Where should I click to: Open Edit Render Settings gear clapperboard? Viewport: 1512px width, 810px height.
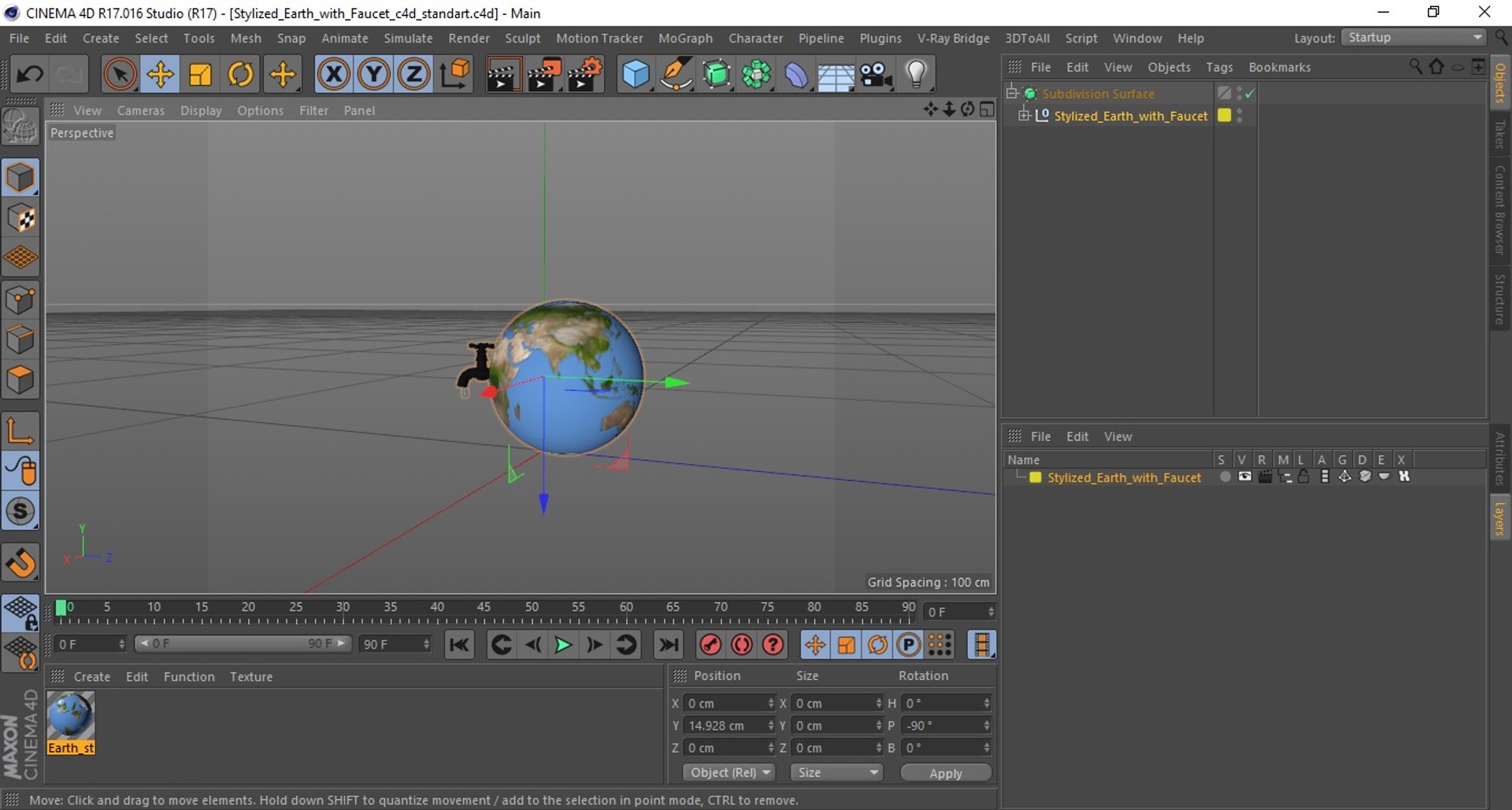point(584,75)
